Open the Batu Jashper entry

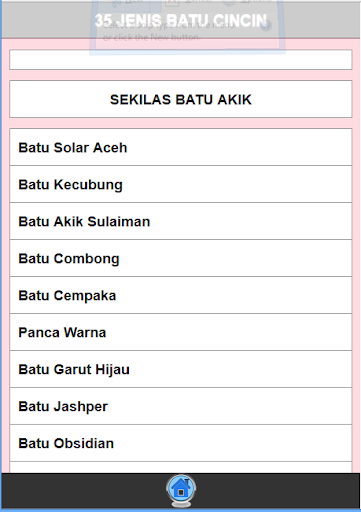(x=181, y=406)
